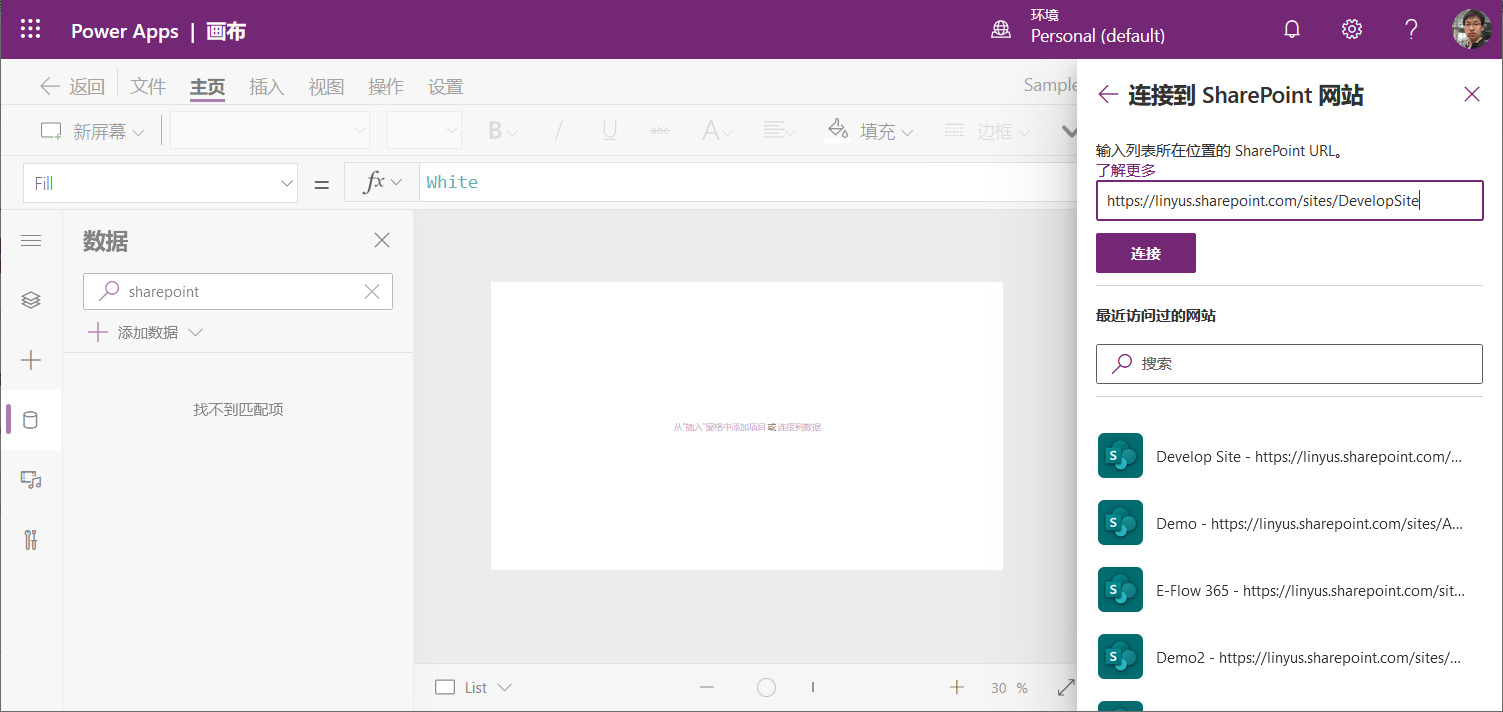The image size is (1503, 712).
Task: Close the 数据 panel
Action: pyautogui.click(x=382, y=240)
